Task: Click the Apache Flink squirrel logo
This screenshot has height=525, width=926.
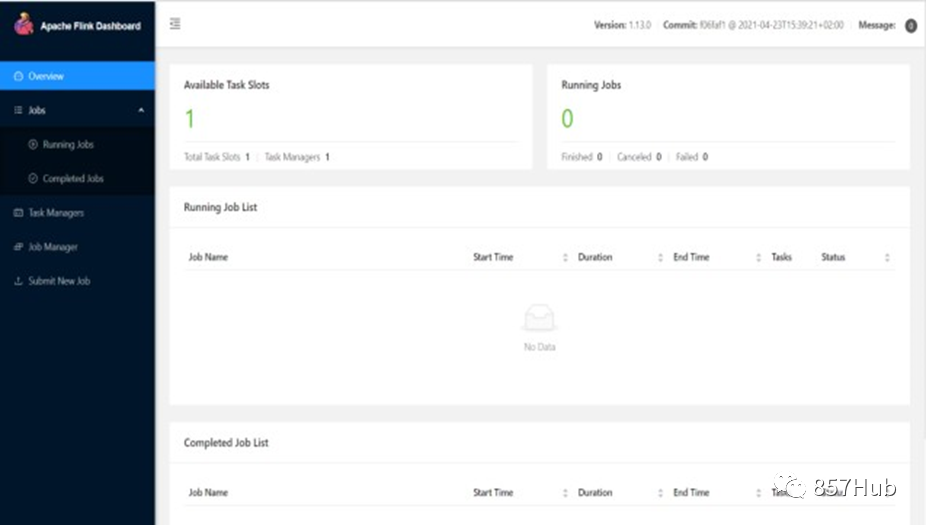Action: pos(24,24)
